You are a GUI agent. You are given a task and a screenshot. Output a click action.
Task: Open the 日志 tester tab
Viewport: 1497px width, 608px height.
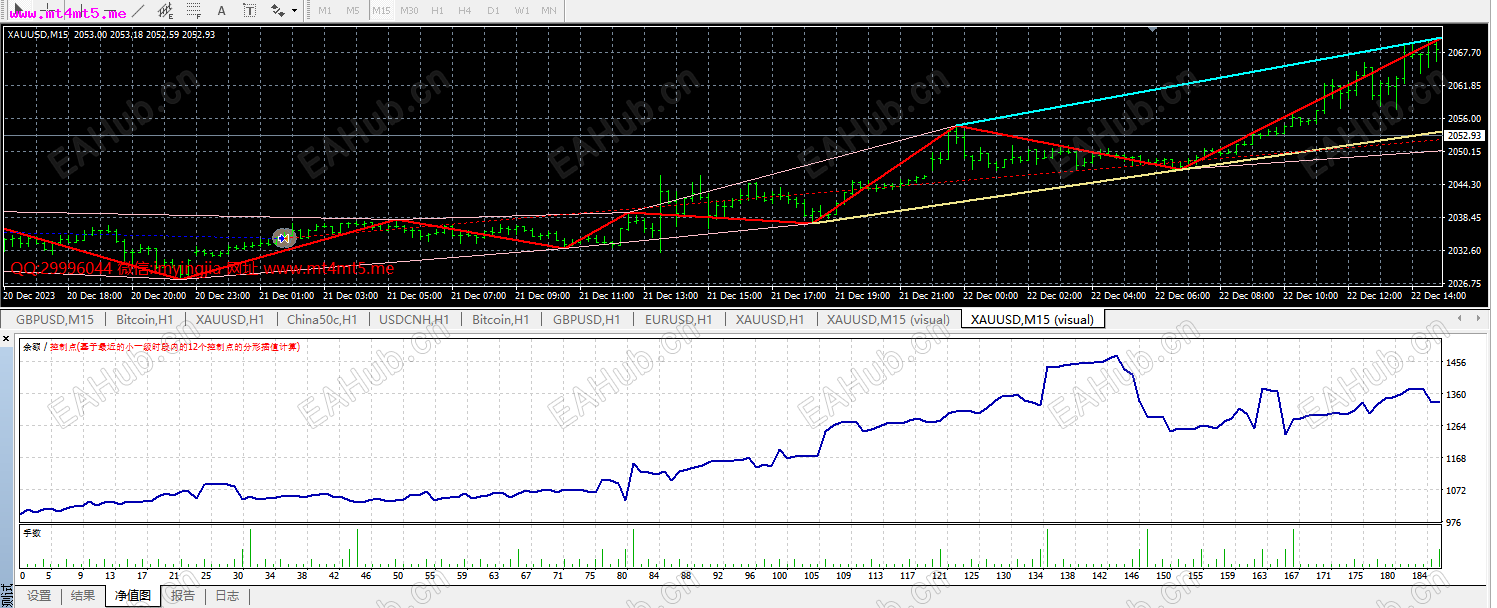click(227, 596)
